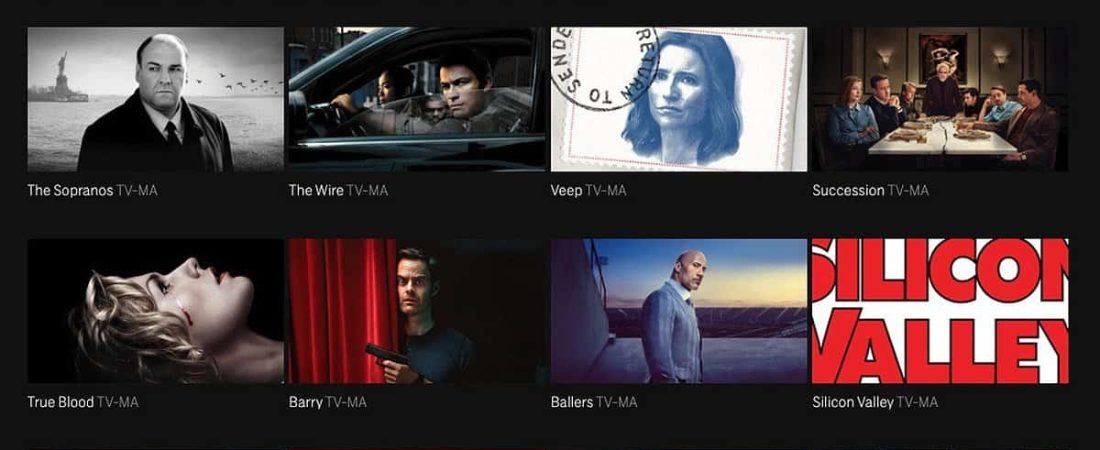The width and height of the screenshot is (1100, 450).
Task: Click the Succession title text
Action: tap(848, 190)
